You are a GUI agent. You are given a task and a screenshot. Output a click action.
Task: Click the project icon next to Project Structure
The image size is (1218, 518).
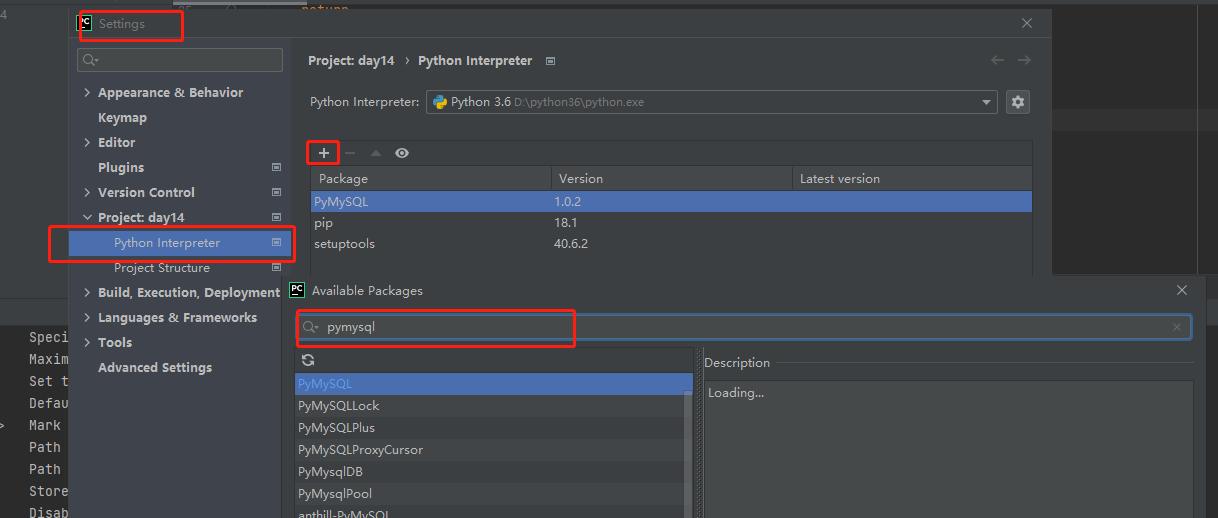(x=276, y=267)
